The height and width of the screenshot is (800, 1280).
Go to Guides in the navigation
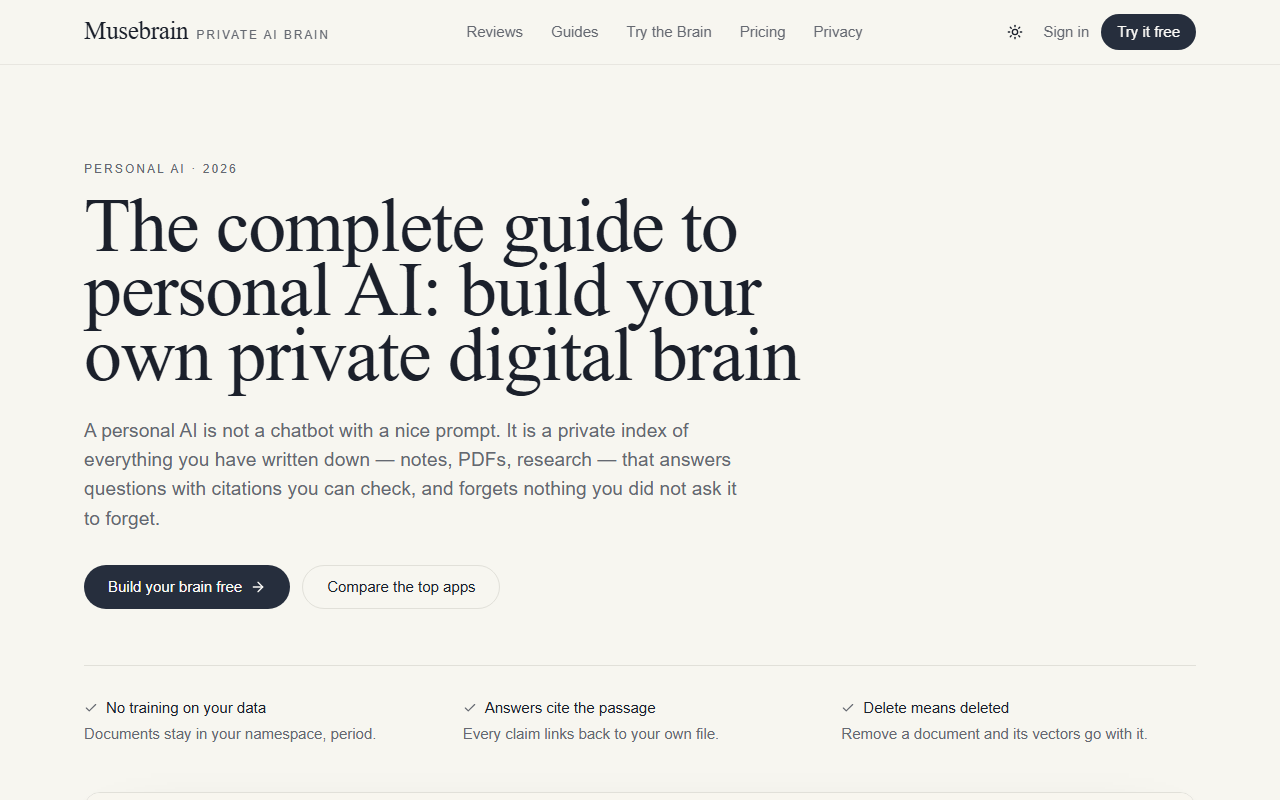(575, 32)
